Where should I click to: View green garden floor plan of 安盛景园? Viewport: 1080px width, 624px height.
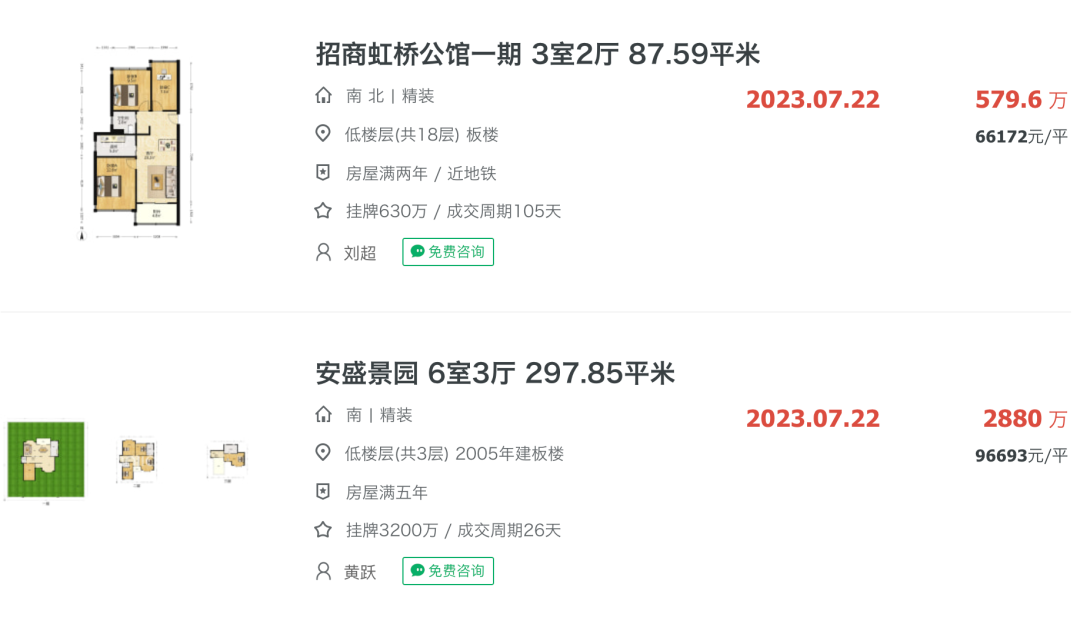coord(46,459)
